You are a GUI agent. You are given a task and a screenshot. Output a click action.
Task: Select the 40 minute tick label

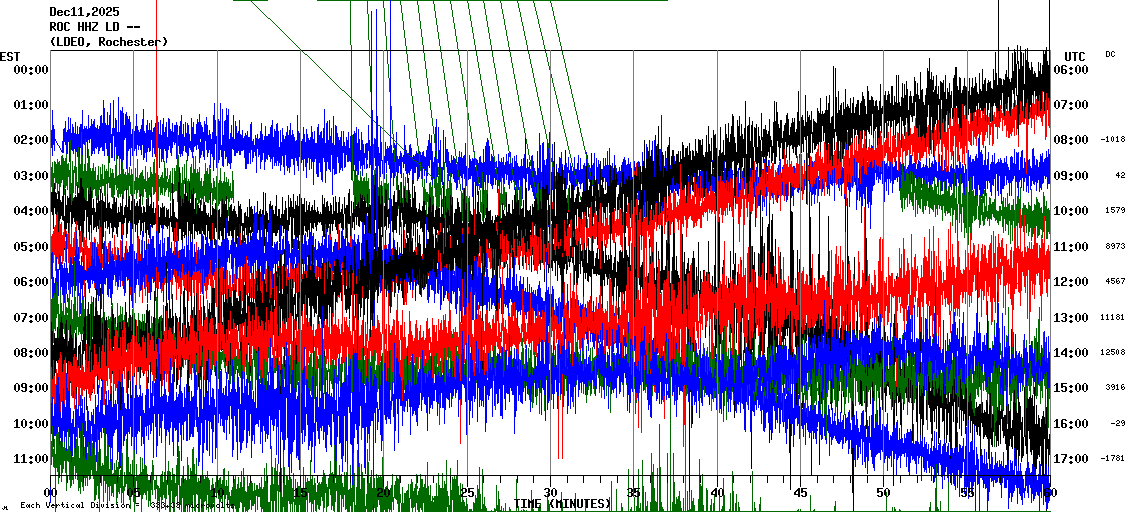pos(717,493)
